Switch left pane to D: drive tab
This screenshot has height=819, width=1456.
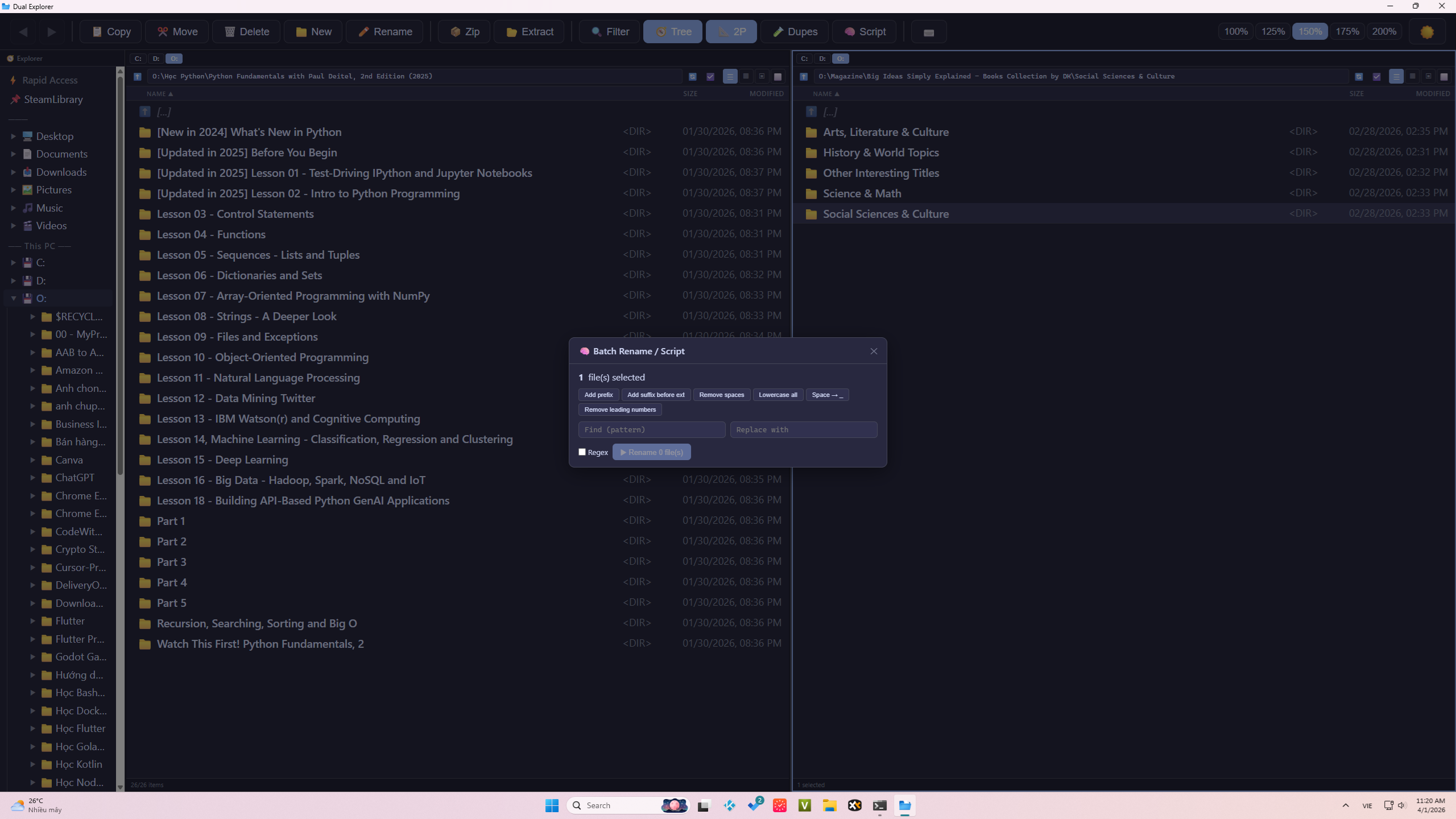click(x=156, y=59)
